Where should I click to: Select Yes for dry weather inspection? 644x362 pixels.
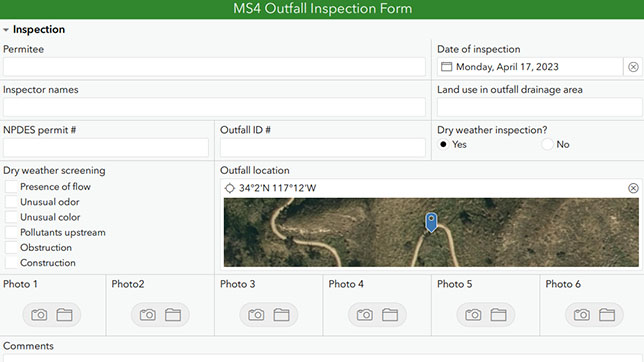pos(443,144)
